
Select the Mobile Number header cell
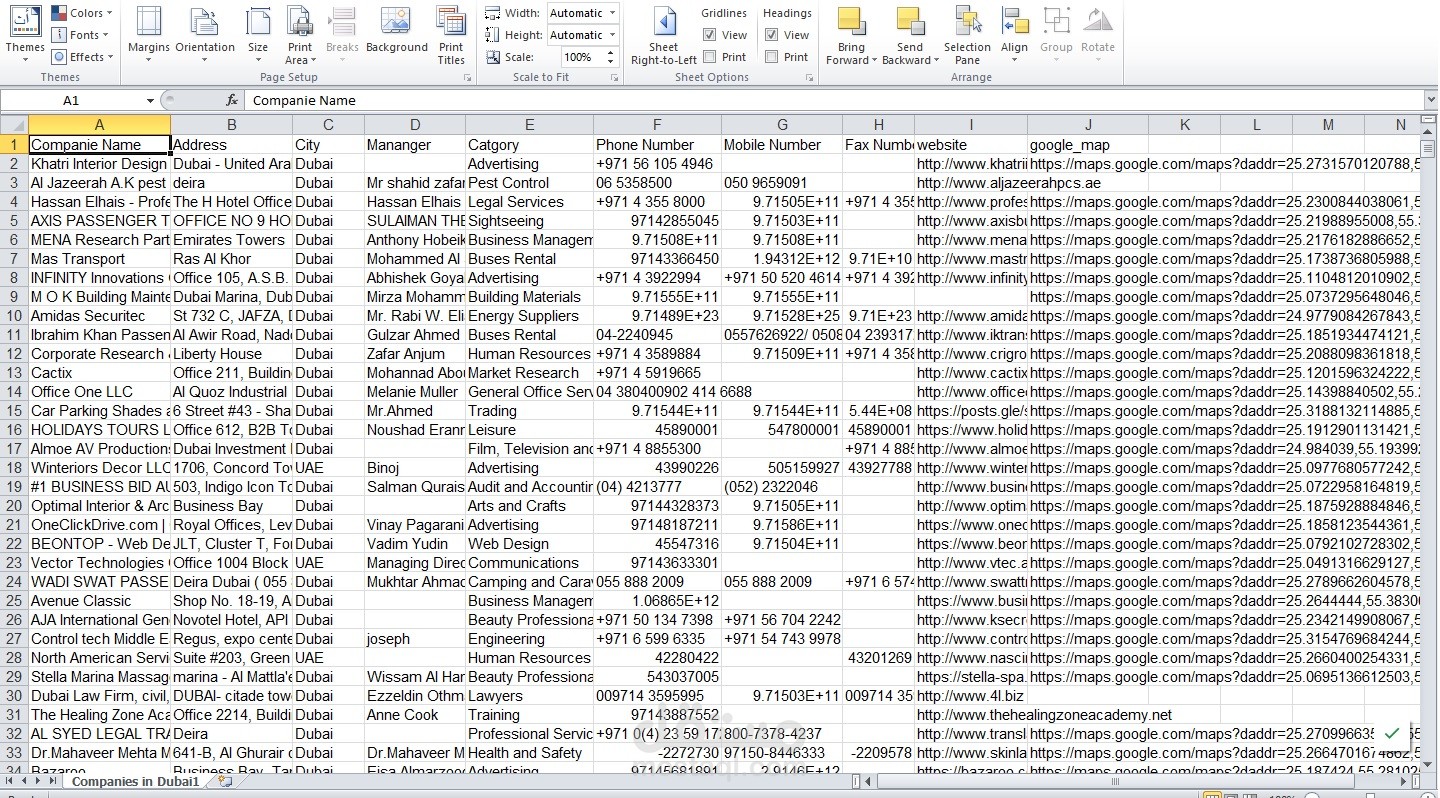(782, 145)
